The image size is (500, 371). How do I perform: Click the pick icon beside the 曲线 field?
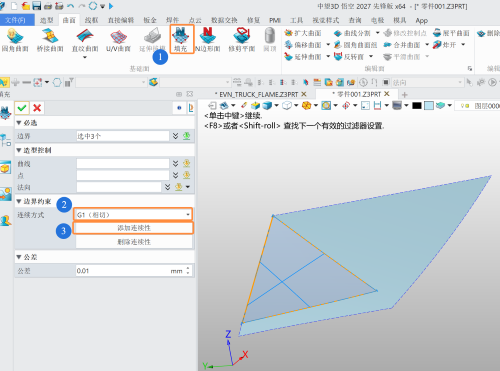point(187,163)
